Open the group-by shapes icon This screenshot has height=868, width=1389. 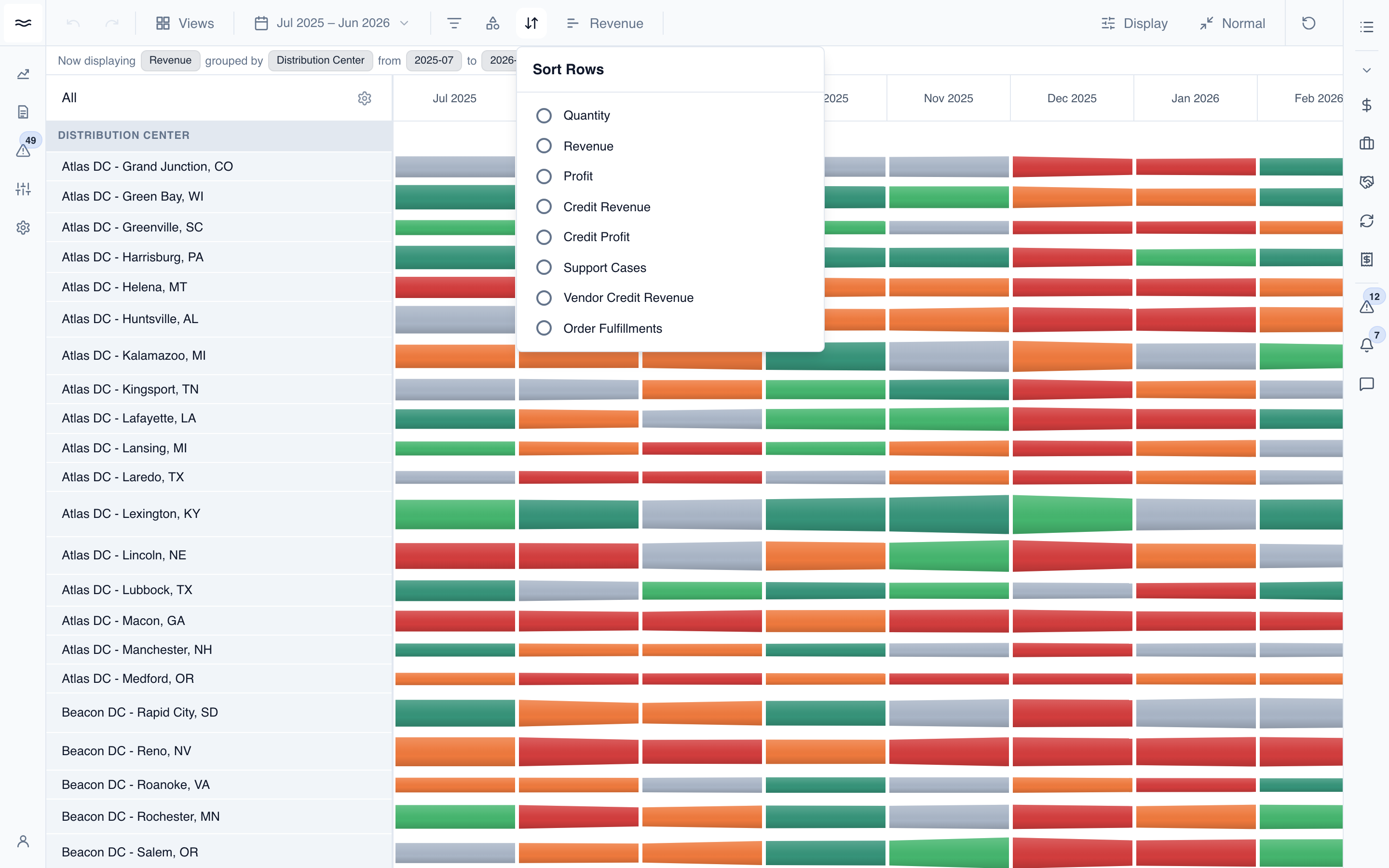492,23
